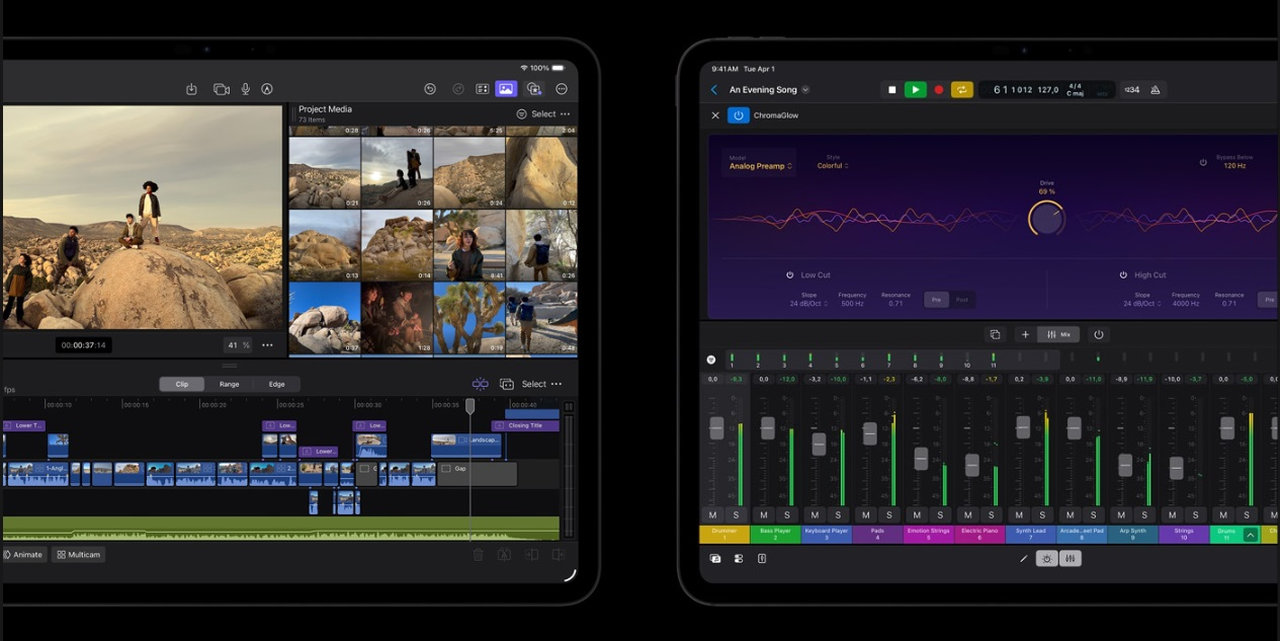Adjust the Drive knob in ChromaGlow
The image size is (1280, 641).
[1046, 217]
